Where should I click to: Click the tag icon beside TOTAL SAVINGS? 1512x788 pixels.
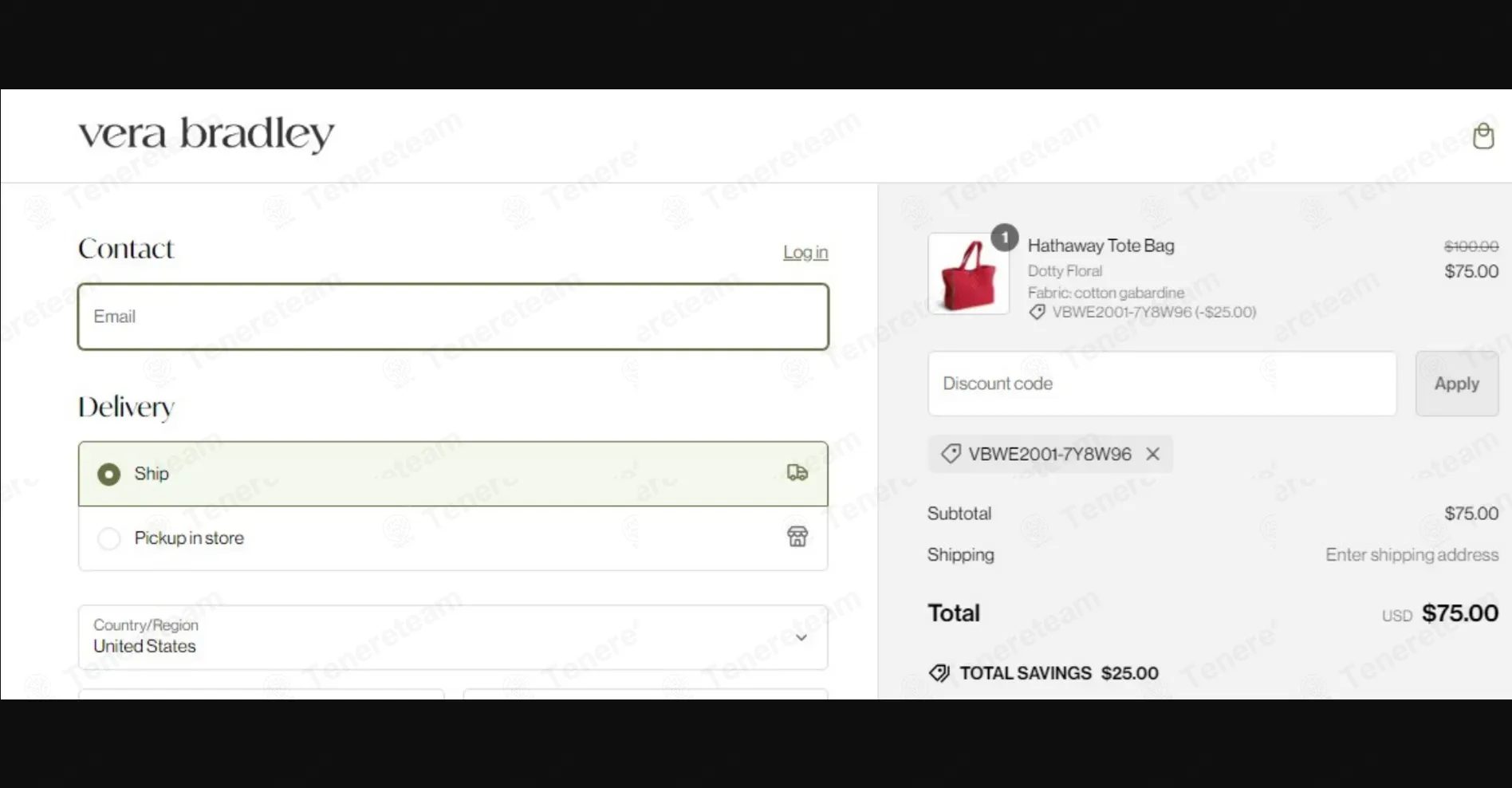939,673
